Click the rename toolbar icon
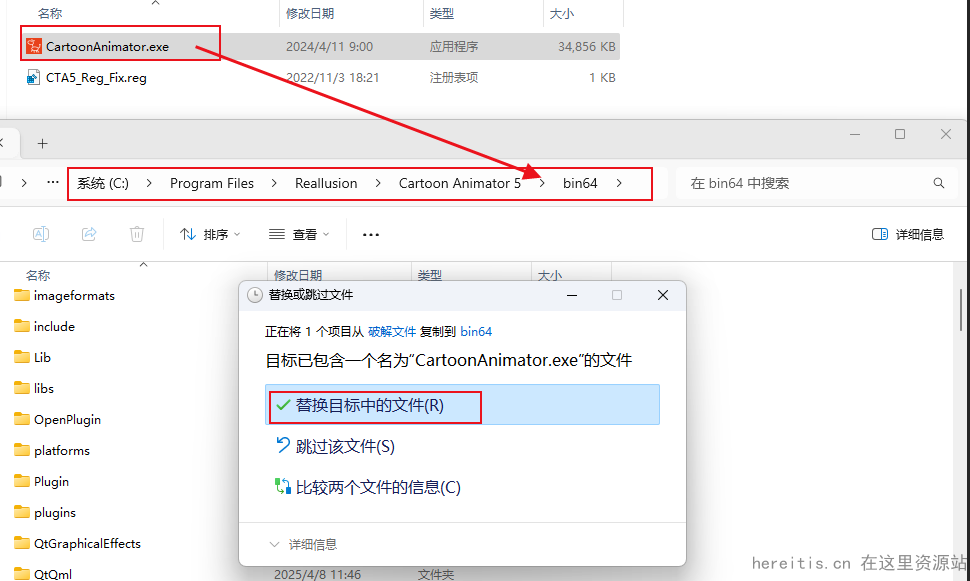Screen dimensions: 970x581 click(x=41, y=235)
